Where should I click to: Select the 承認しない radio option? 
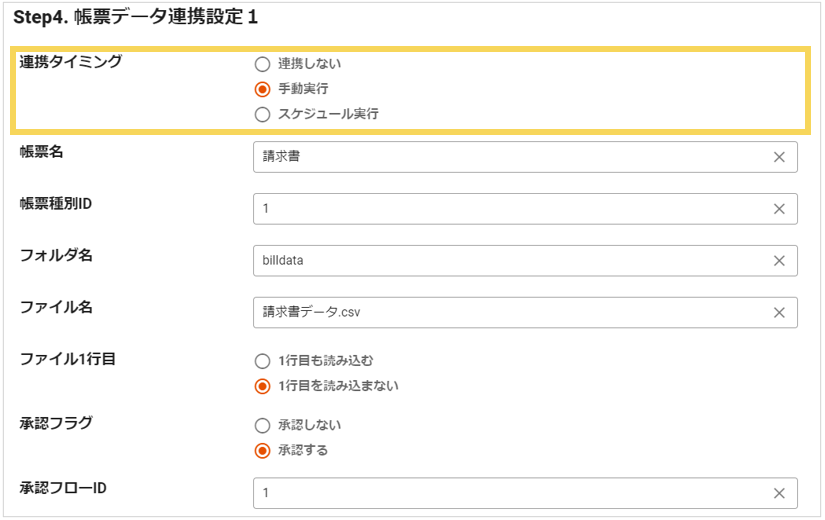(x=263, y=425)
